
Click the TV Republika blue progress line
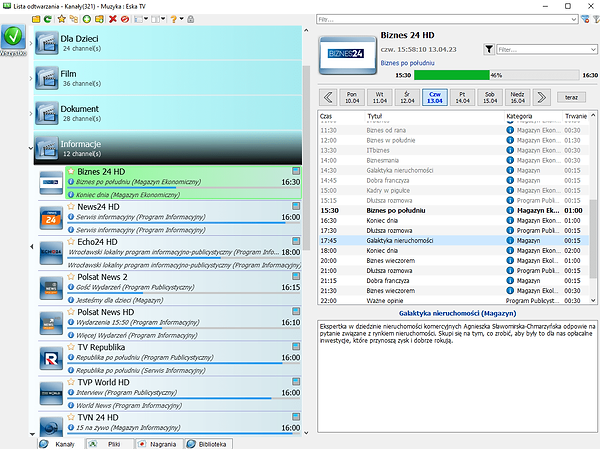[x=175, y=363]
